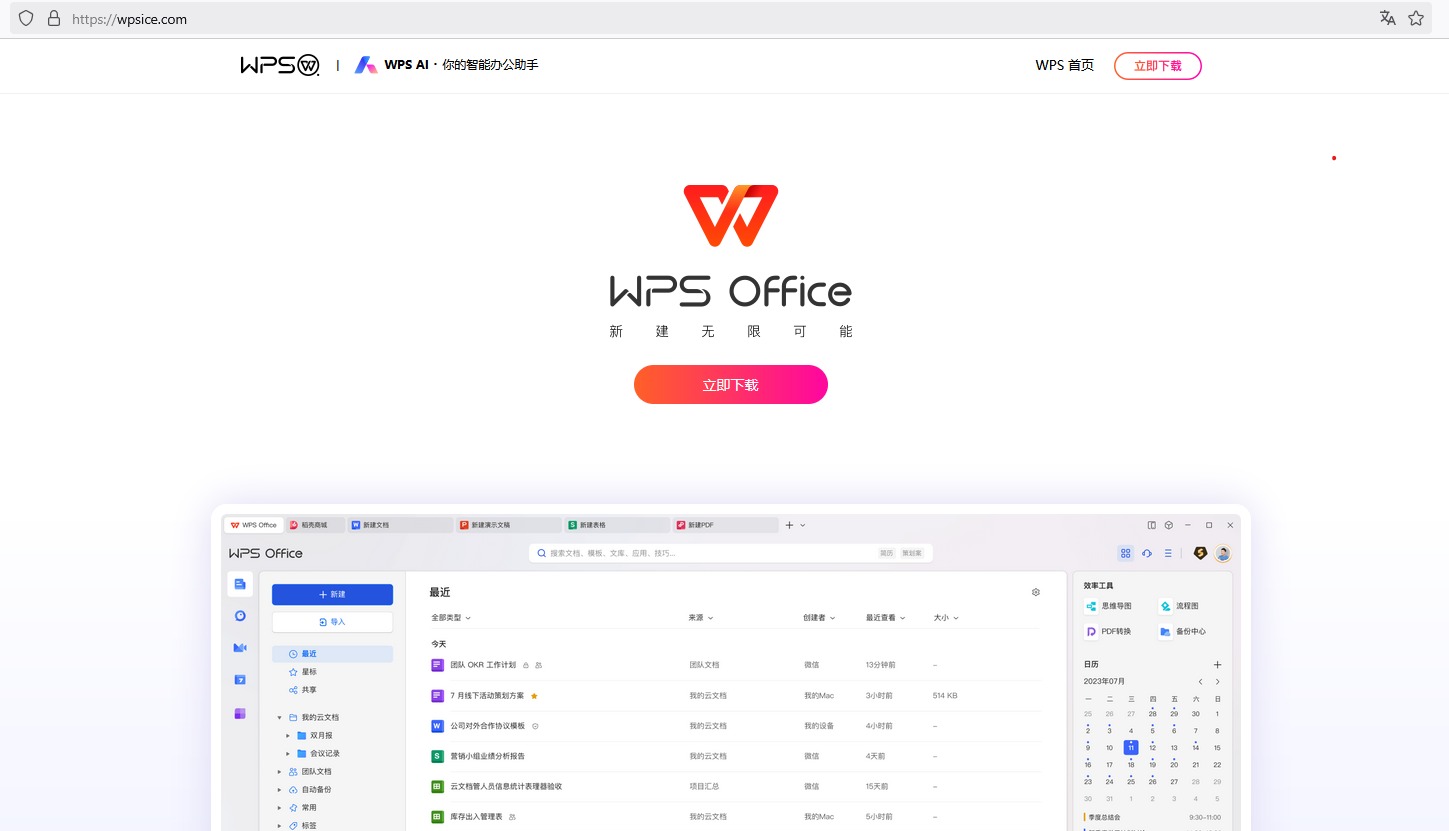Open the PDF转换 tool icon
This screenshot has height=831, width=1449.
click(1091, 632)
